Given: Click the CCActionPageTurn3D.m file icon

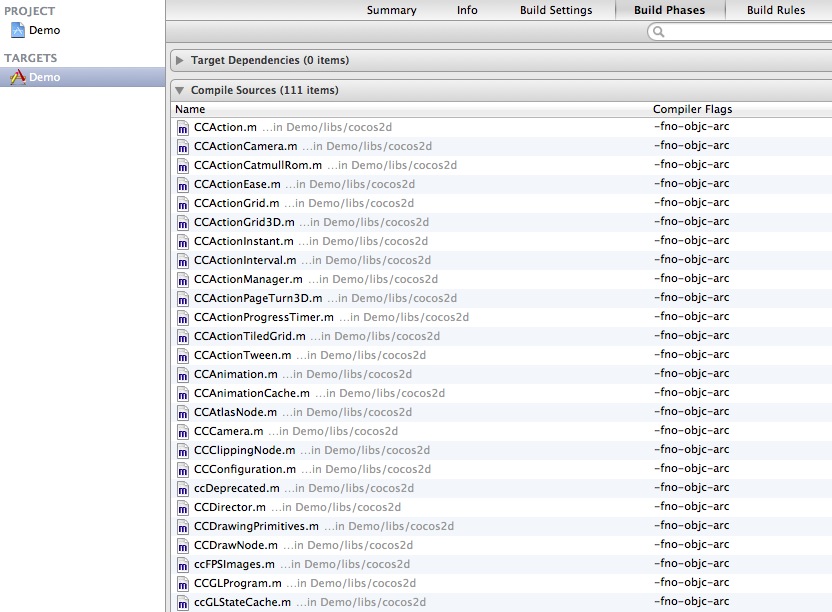Looking at the screenshot, I should tap(183, 299).
